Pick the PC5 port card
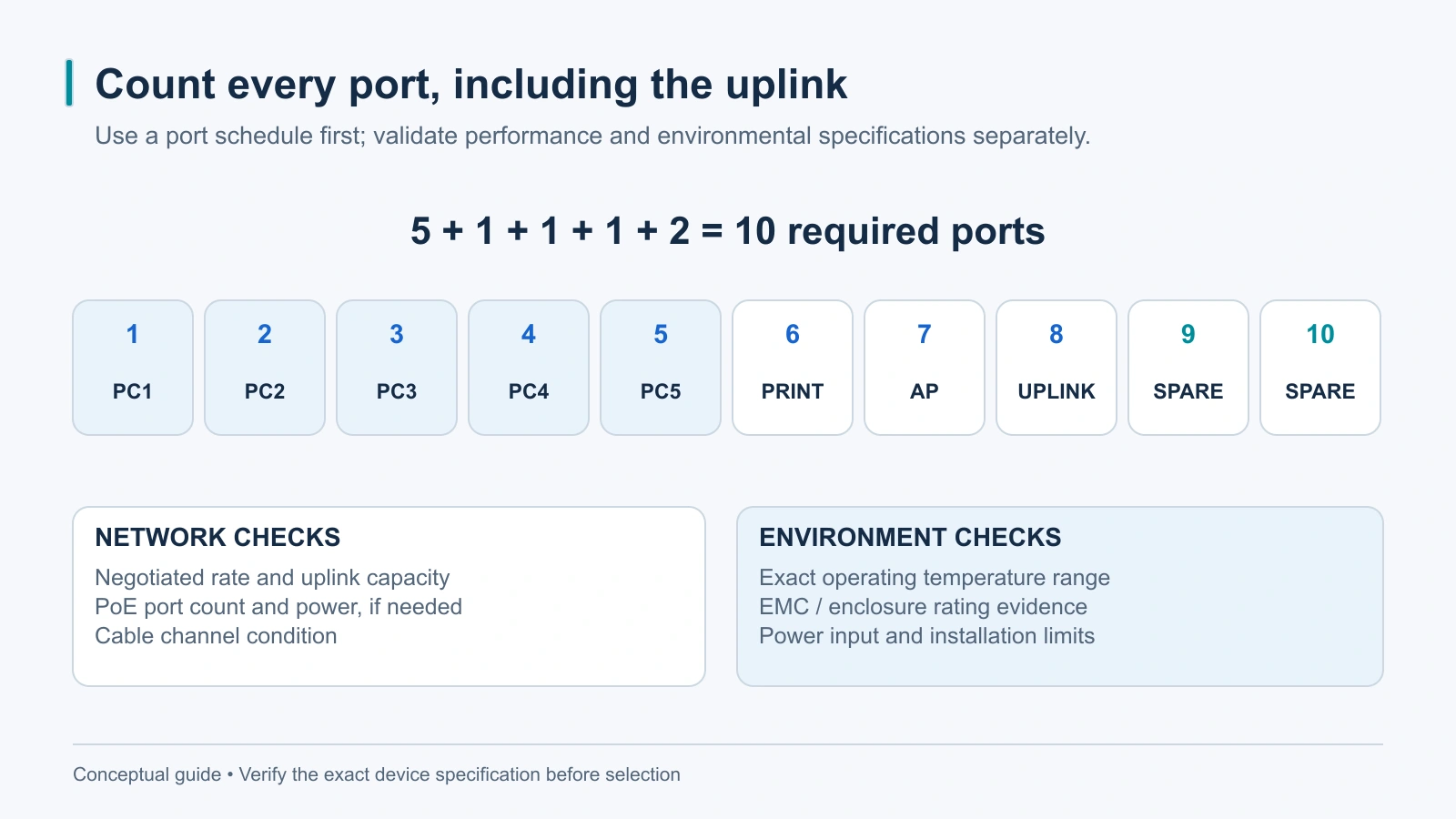 661,368
